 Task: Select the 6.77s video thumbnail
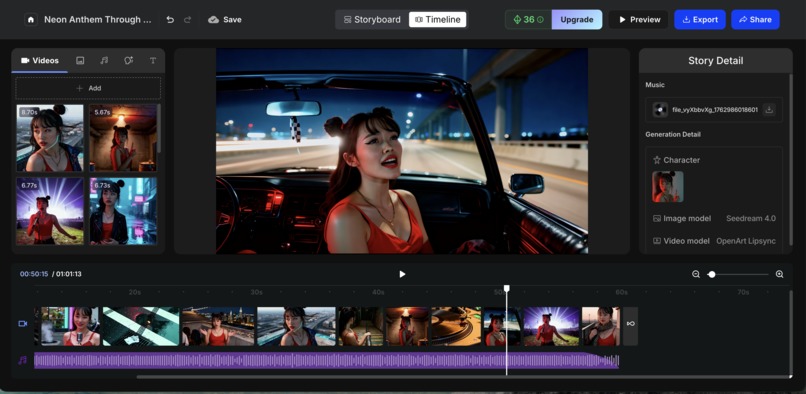pyautogui.click(x=50, y=211)
